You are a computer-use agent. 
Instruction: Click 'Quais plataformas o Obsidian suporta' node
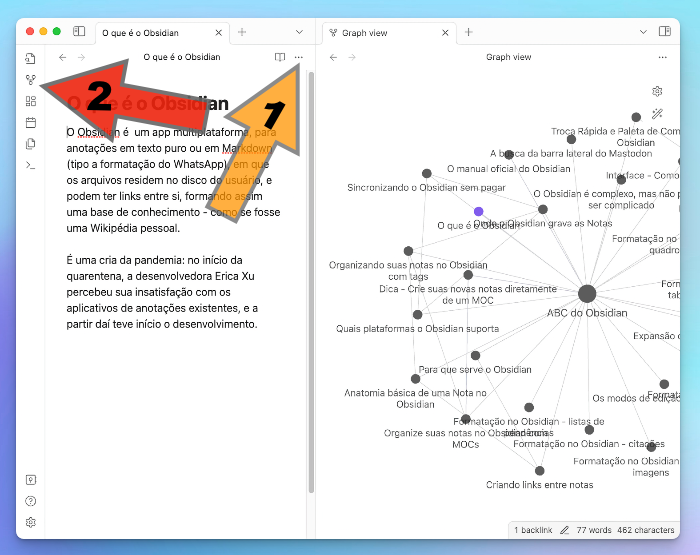(x=417, y=314)
